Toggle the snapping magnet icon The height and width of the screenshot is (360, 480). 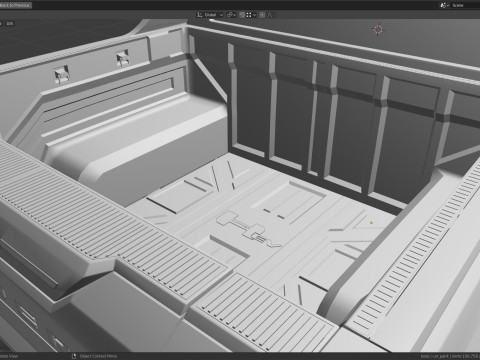pyautogui.click(x=242, y=15)
